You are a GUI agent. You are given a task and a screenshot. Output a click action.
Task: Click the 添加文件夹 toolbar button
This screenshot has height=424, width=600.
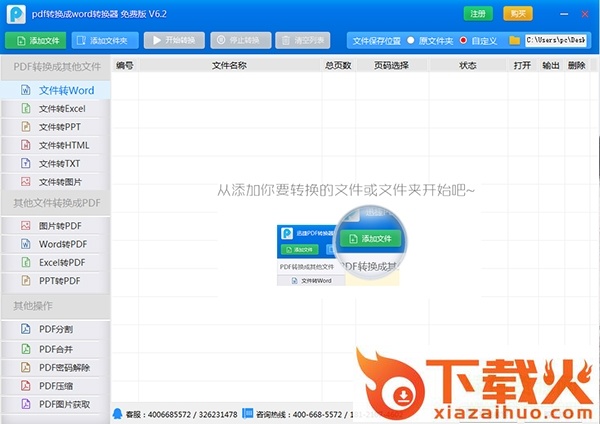[x=105, y=41]
